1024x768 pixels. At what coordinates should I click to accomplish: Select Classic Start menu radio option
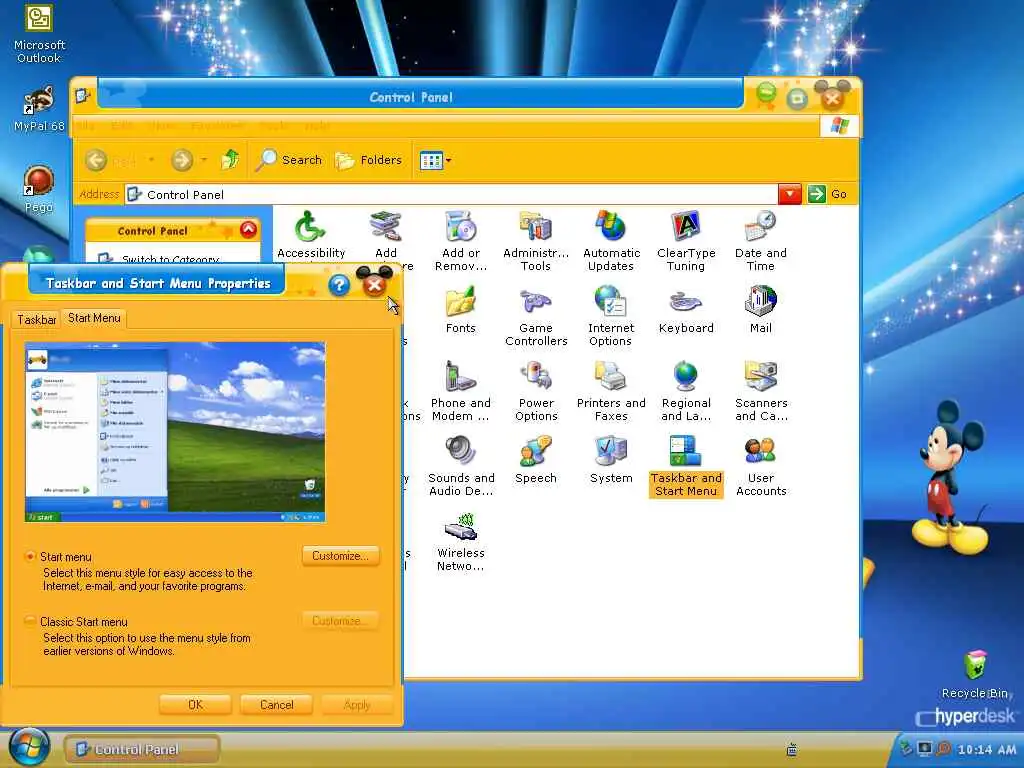coord(29,621)
